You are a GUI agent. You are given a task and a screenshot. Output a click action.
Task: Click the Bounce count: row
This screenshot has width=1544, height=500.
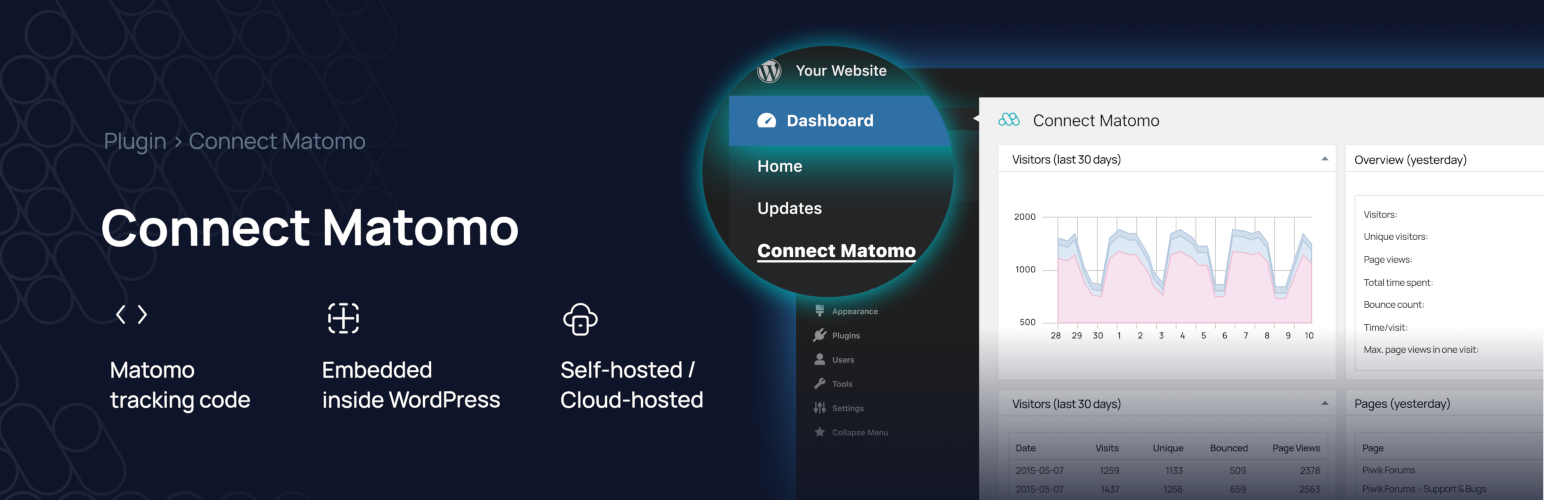coord(1394,305)
